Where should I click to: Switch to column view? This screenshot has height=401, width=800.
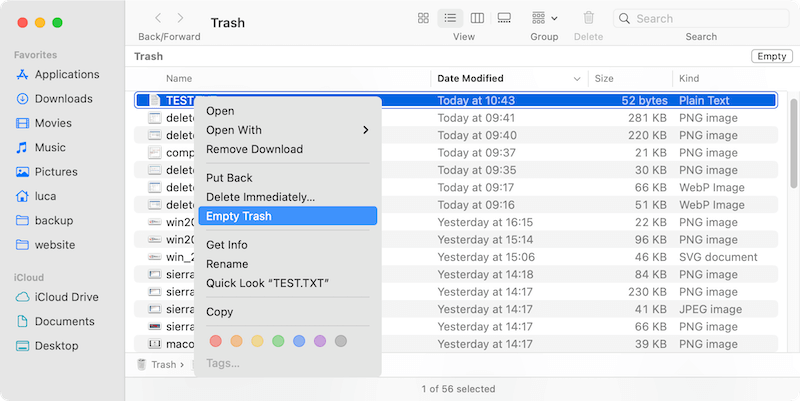coord(477,18)
